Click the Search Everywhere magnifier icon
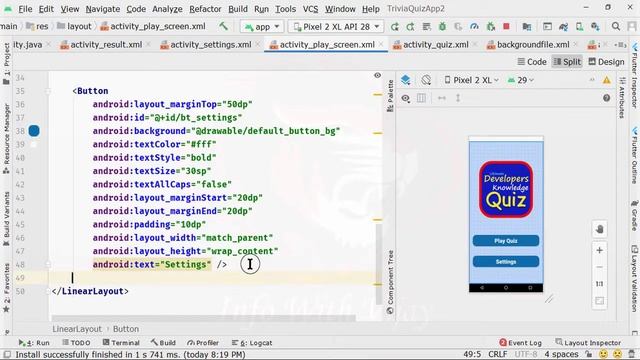The width and height of the screenshot is (640, 360). 616,27
